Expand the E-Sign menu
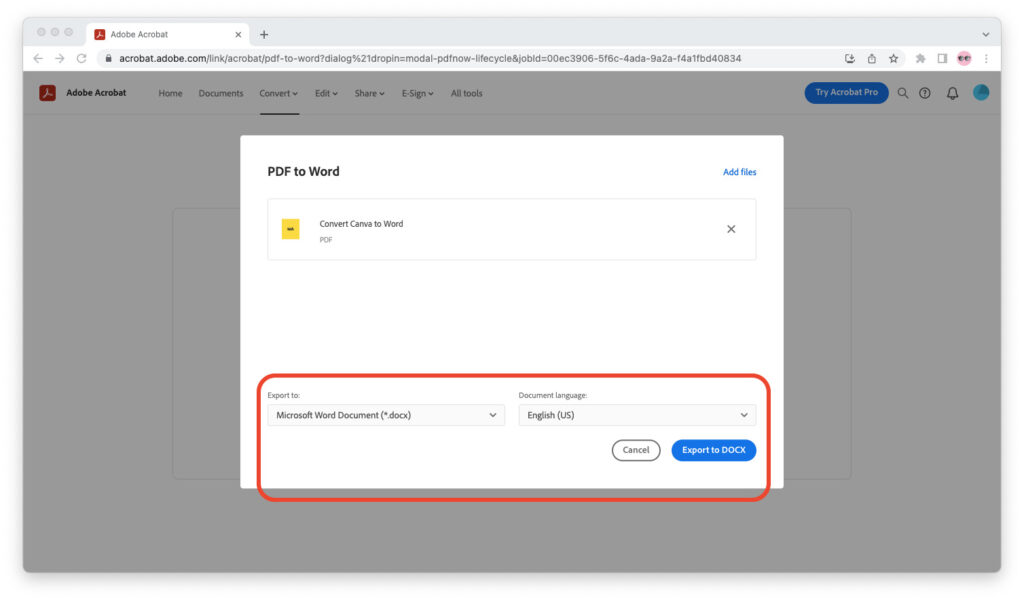 pyautogui.click(x=418, y=93)
